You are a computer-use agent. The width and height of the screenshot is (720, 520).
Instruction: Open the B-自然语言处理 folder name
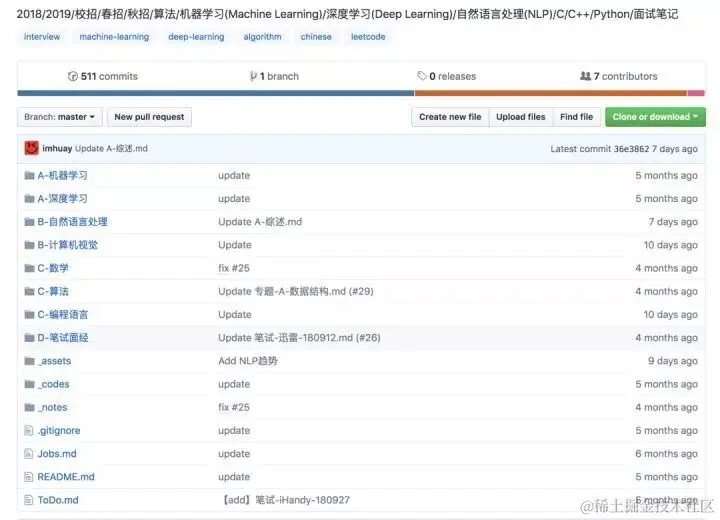[73, 222]
